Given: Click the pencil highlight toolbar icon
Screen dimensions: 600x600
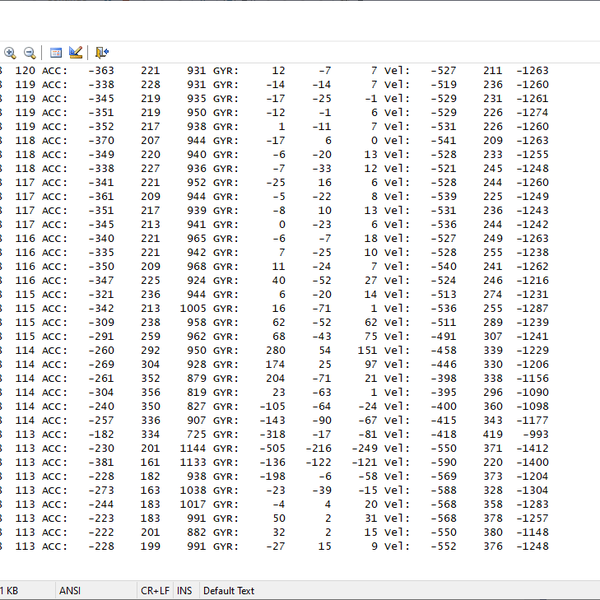Looking at the screenshot, I should point(75,52).
